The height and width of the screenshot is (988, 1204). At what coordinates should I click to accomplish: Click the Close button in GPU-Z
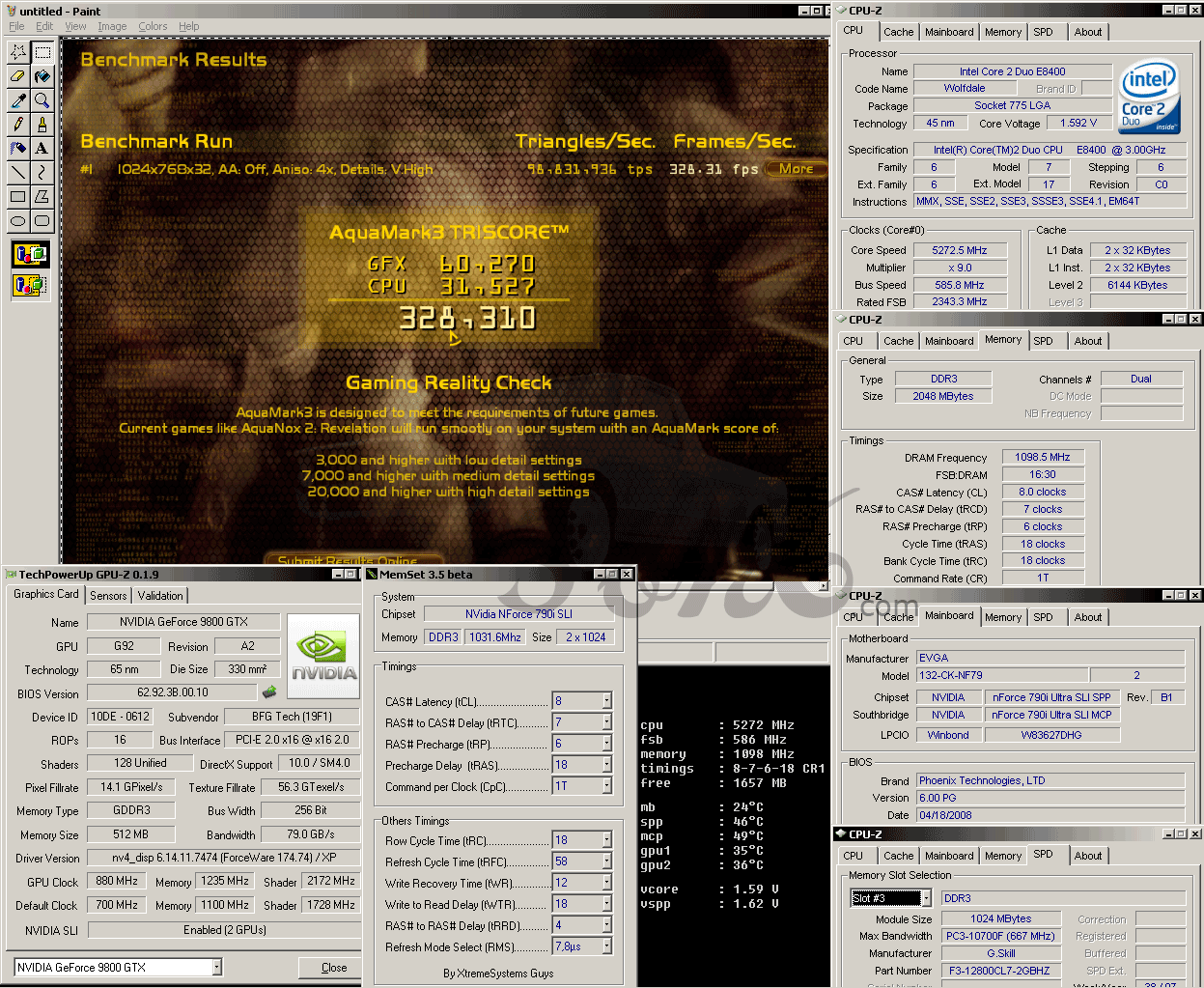334,967
